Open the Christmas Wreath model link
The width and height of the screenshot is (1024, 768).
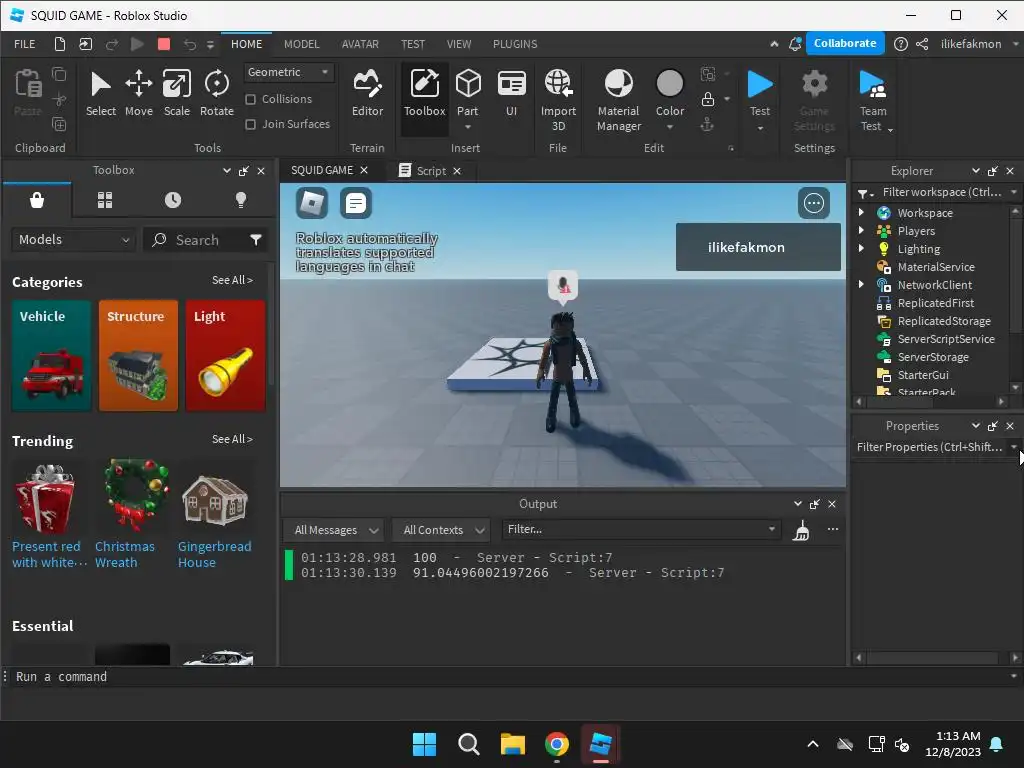[x=125, y=554]
